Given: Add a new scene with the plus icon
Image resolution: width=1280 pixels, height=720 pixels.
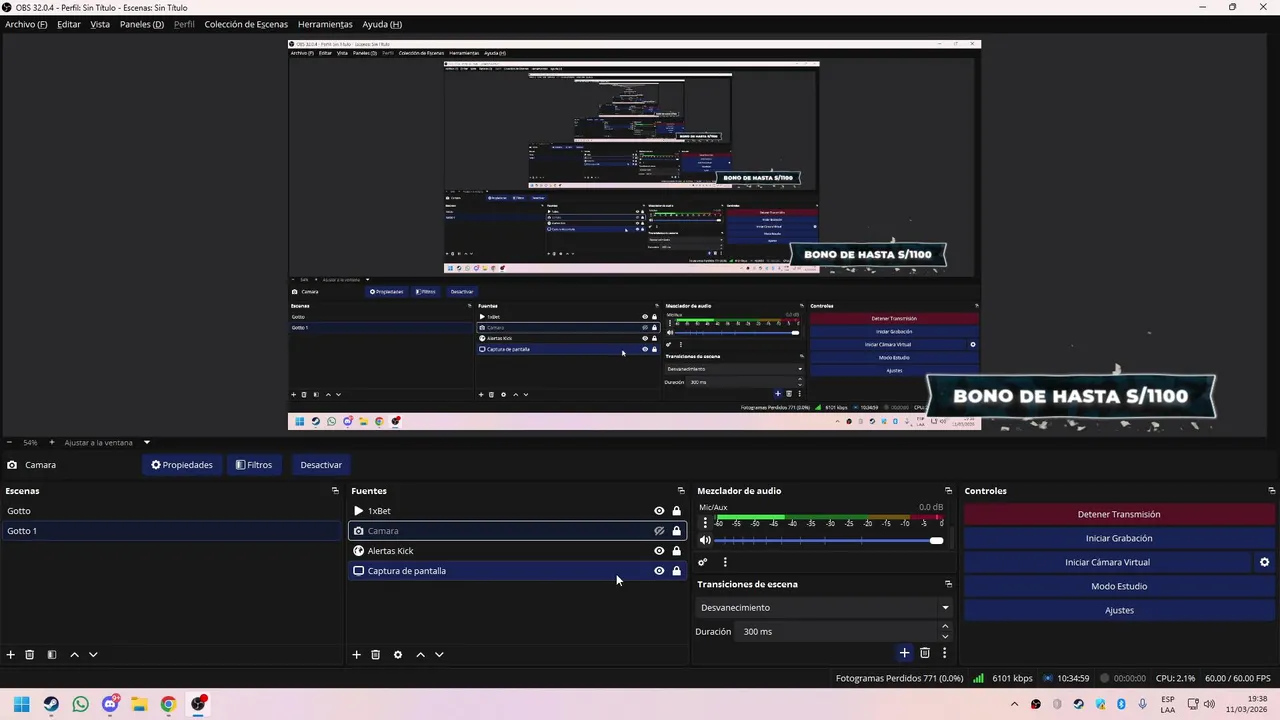Looking at the screenshot, I should pos(11,655).
